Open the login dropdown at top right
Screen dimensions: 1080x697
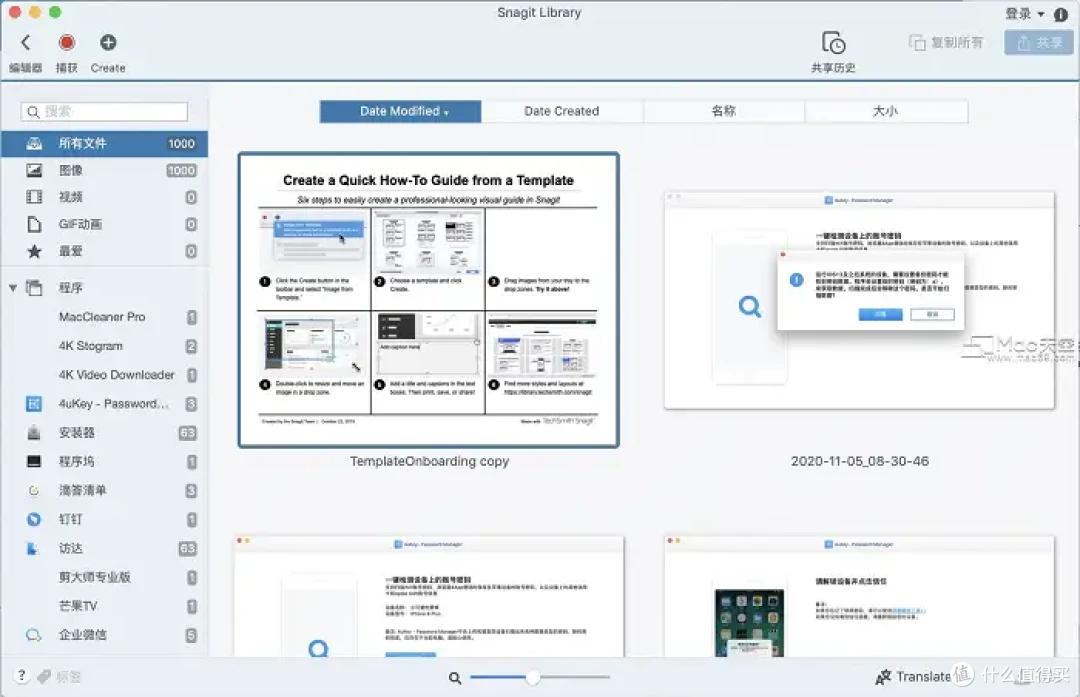pos(1025,13)
